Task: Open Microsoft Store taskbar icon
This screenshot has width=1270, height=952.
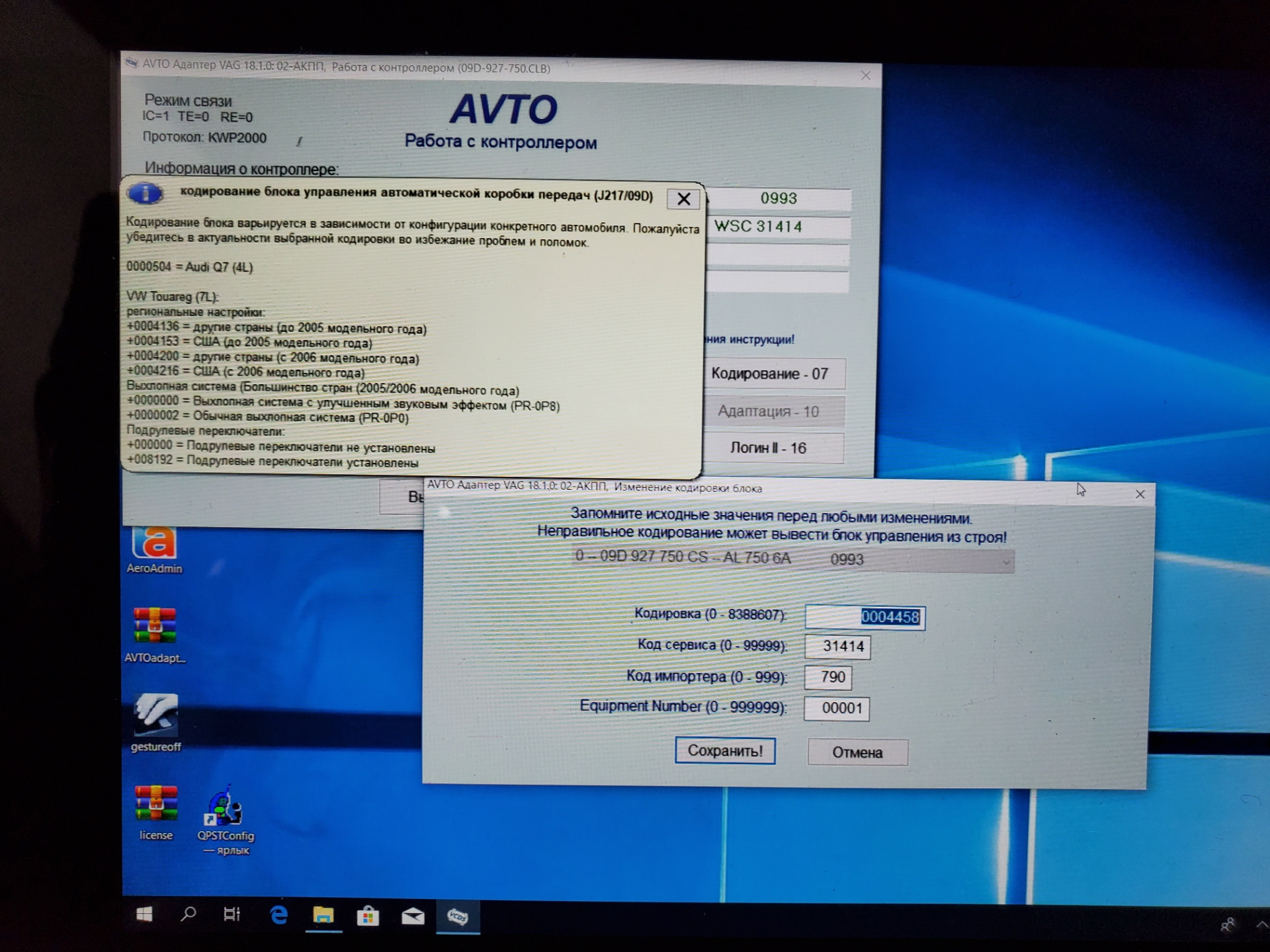Action: [368, 916]
